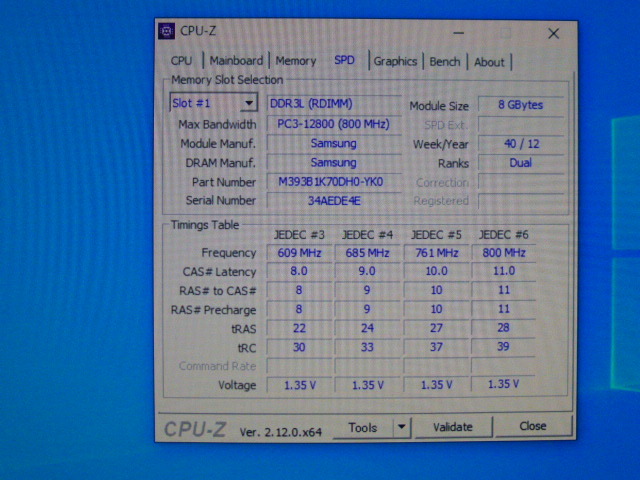Click tRAS value 24
This screenshot has height=480, width=640.
tap(367, 328)
